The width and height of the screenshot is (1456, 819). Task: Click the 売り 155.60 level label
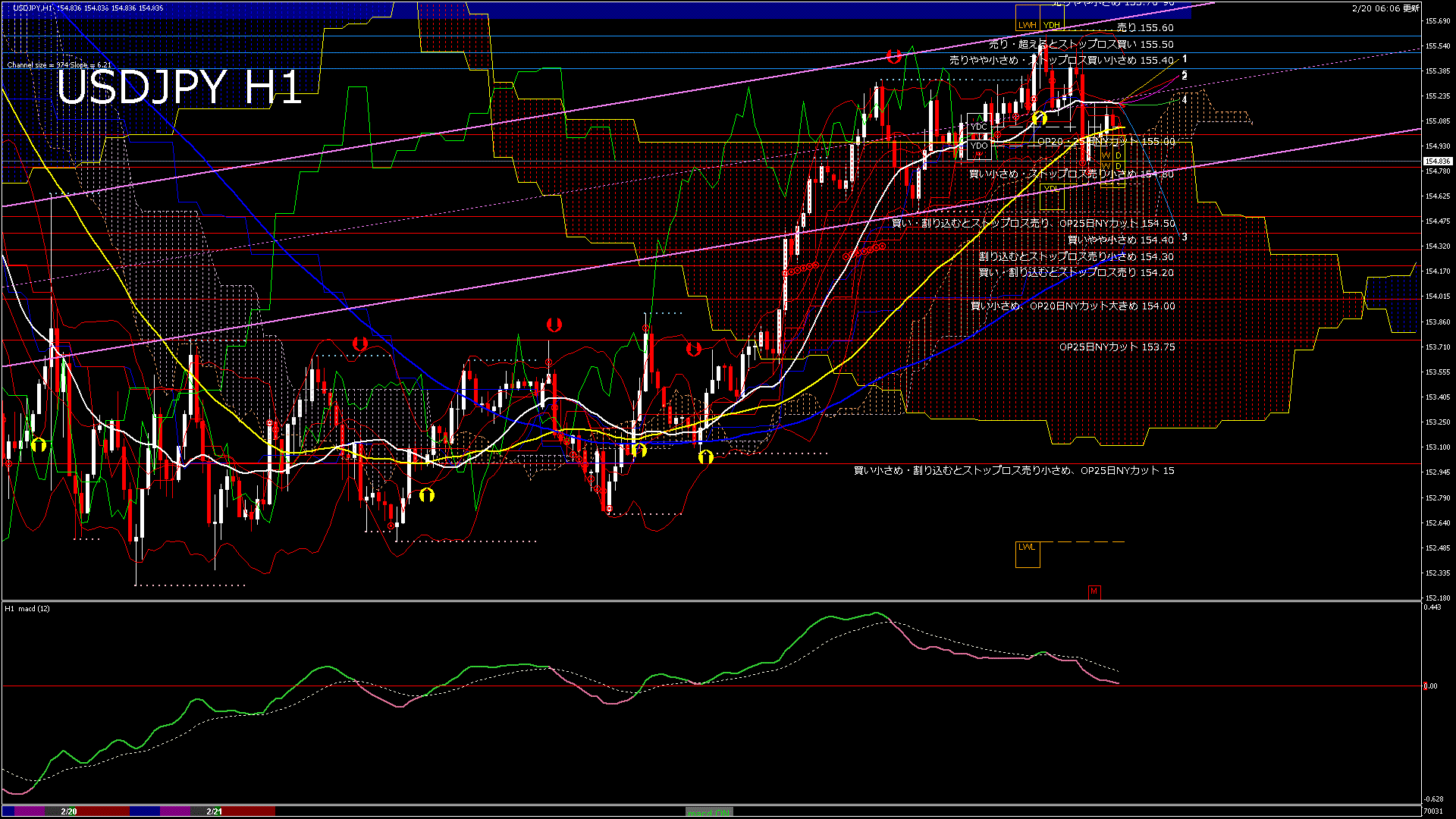(1145, 27)
